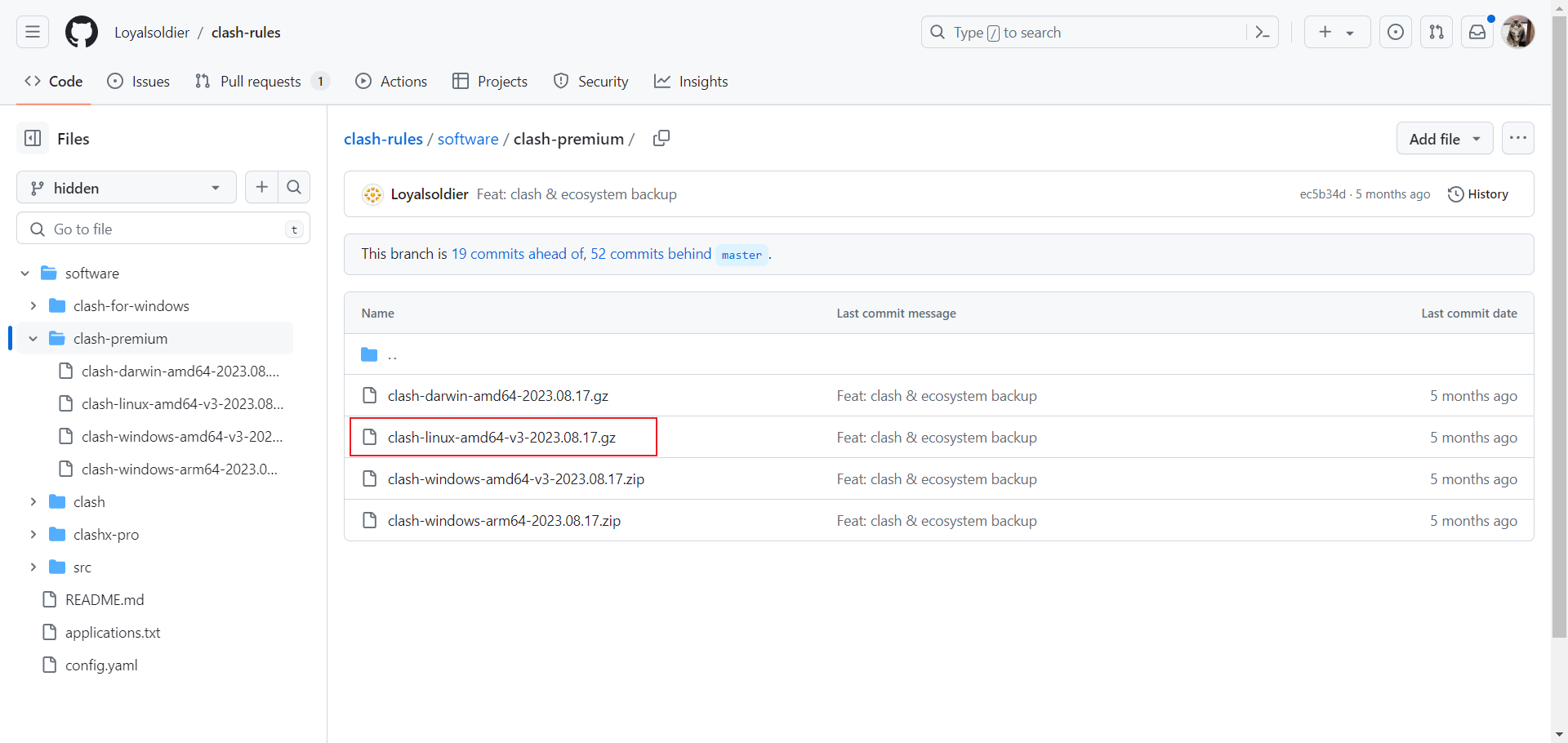Switch branch with the hidden dropdown
This screenshot has width=1568, height=743.
(127, 187)
